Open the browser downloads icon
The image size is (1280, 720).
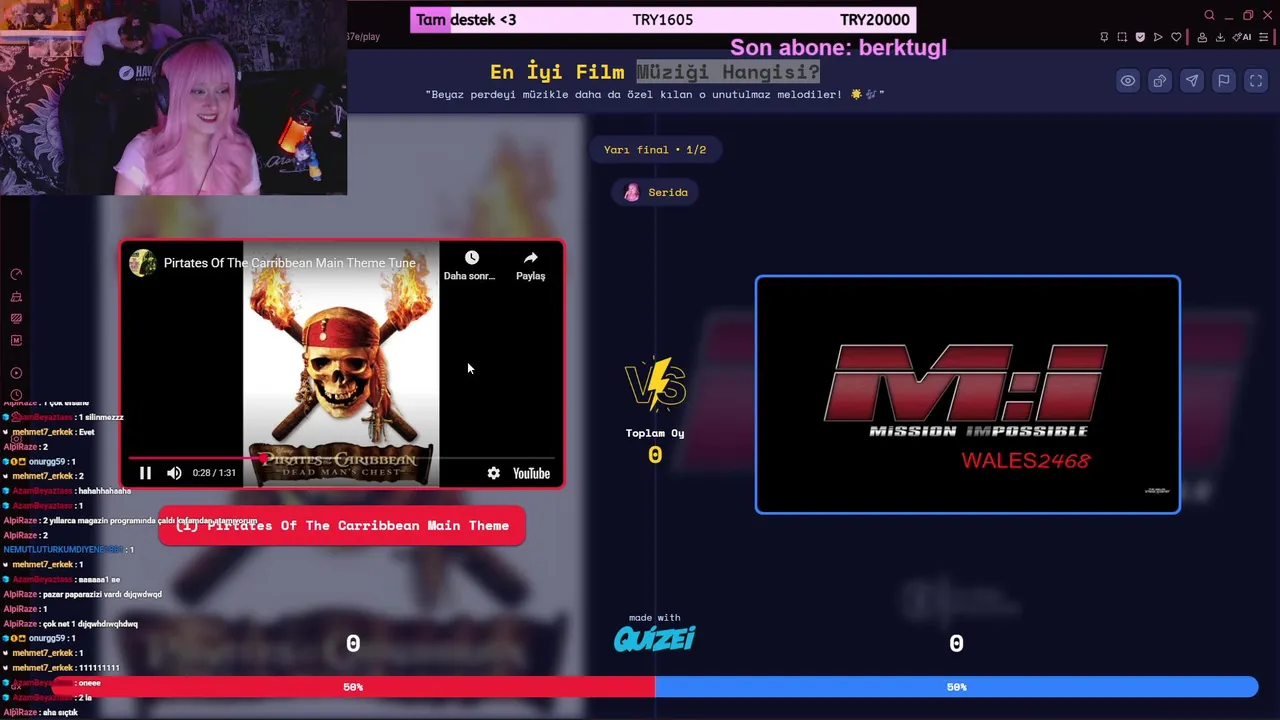[1220, 37]
